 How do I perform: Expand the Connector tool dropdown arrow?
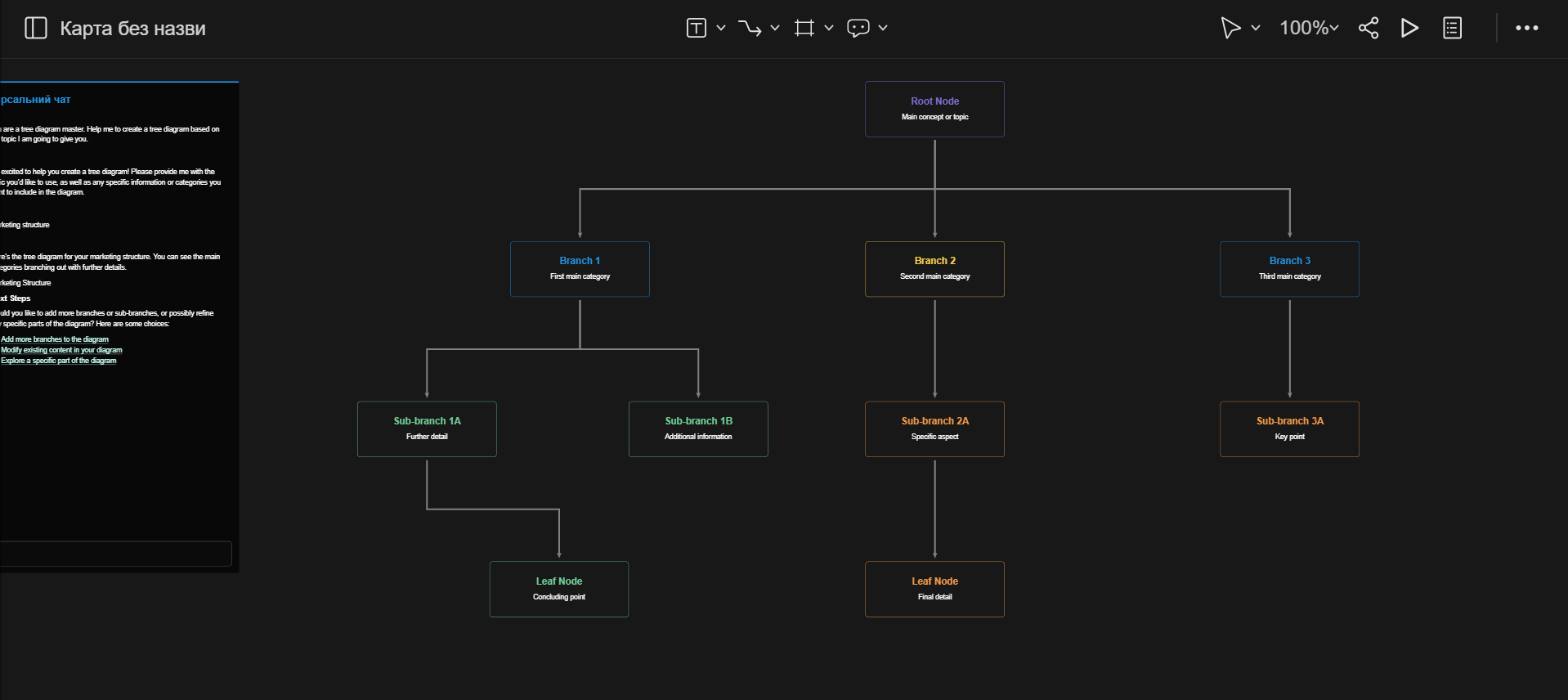click(x=775, y=28)
